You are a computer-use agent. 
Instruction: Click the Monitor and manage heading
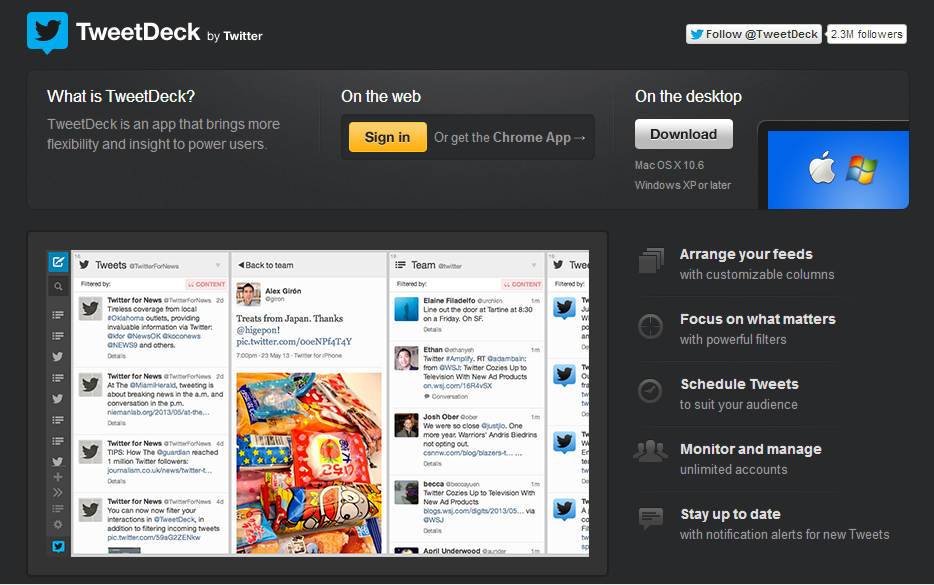pyautogui.click(x=751, y=449)
